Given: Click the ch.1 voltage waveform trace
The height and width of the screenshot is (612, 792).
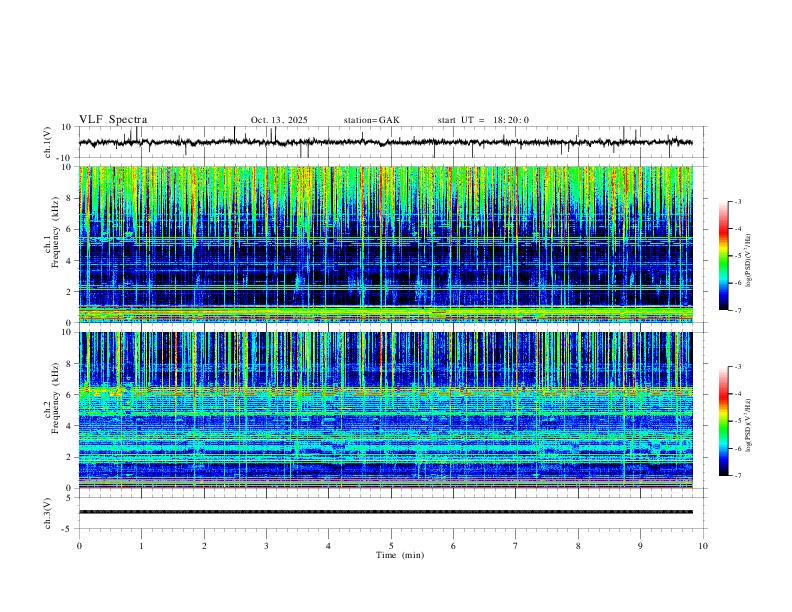Looking at the screenshot, I should [385, 142].
